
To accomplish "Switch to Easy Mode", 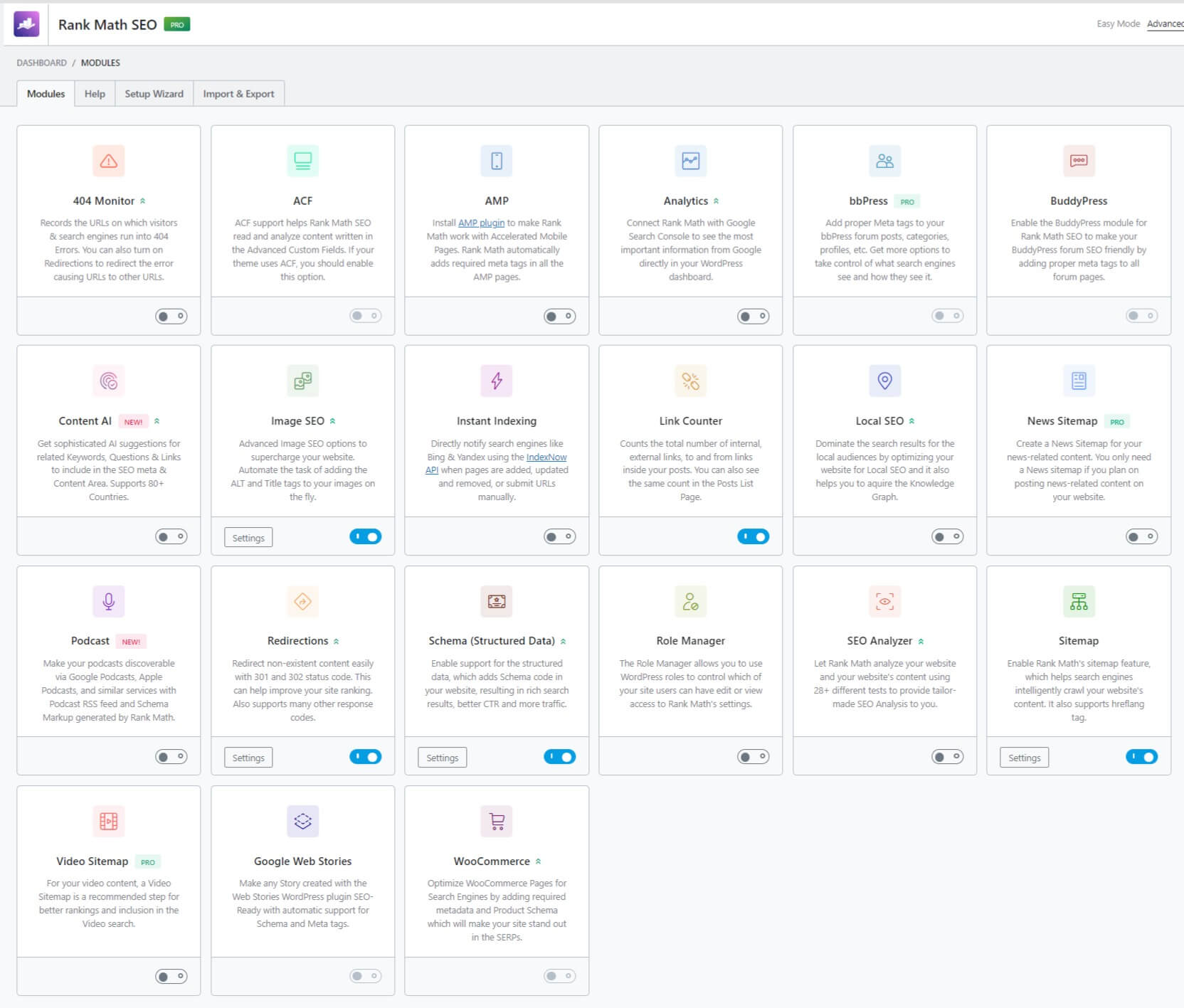I will pyautogui.click(x=1119, y=24).
